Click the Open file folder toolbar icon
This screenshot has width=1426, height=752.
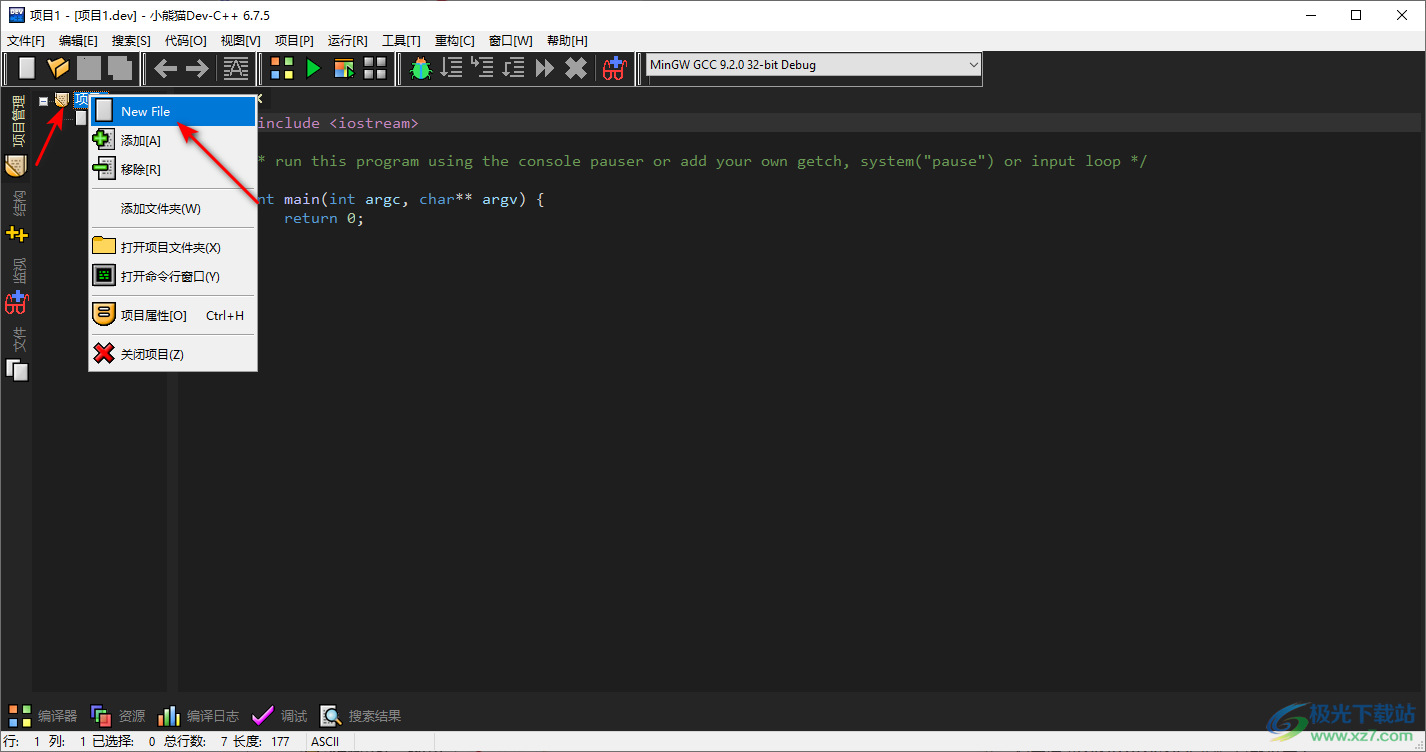[x=58, y=68]
